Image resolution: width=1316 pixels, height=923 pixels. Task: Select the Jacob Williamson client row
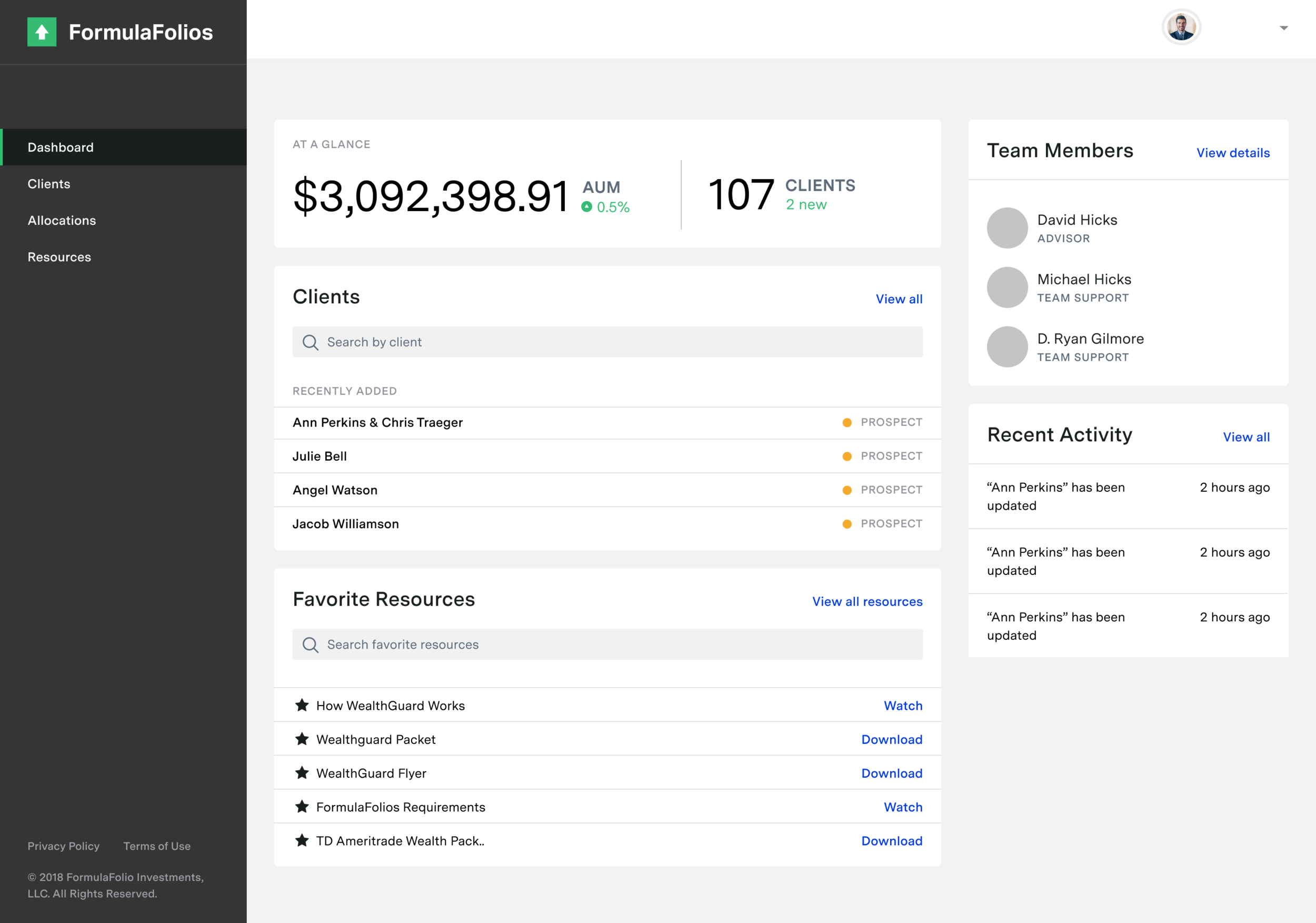point(607,524)
